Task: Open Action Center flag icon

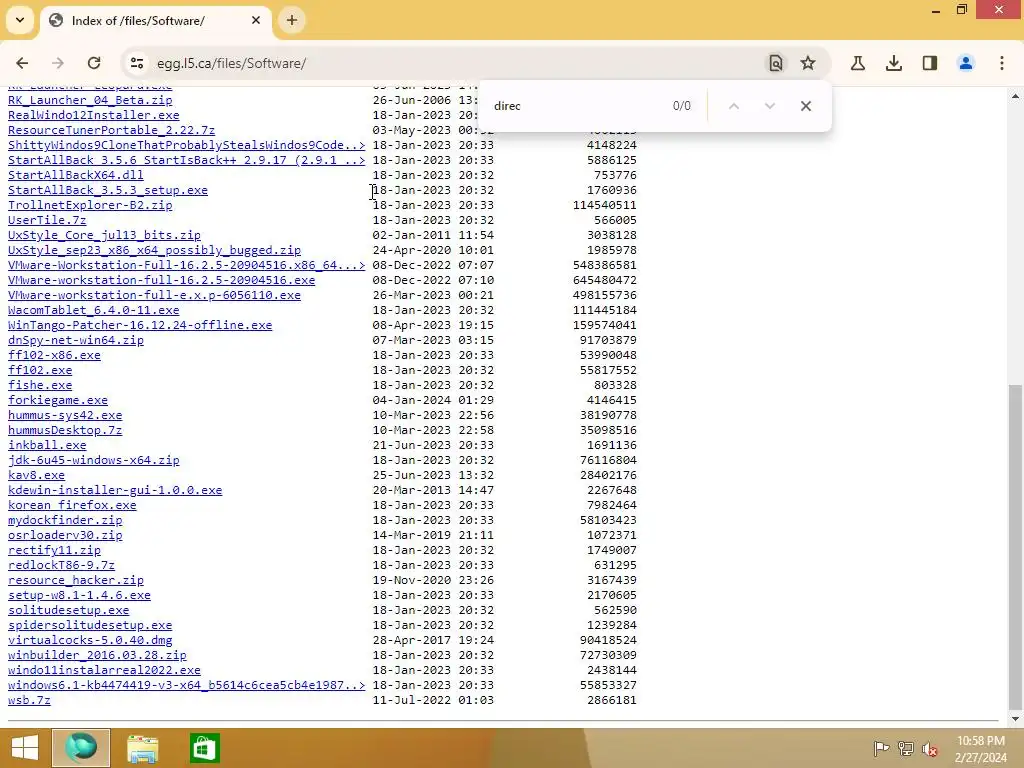Action: click(x=881, y=748)
